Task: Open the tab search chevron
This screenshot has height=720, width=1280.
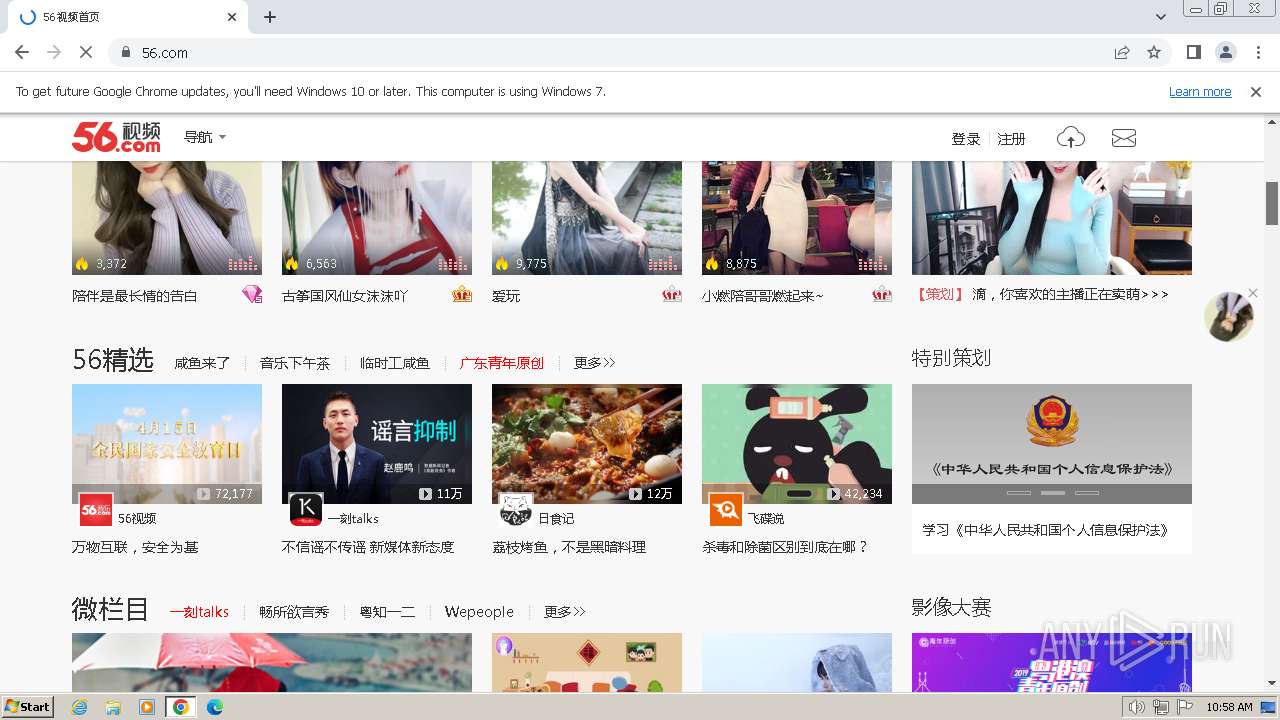Action: [1161, 17]
